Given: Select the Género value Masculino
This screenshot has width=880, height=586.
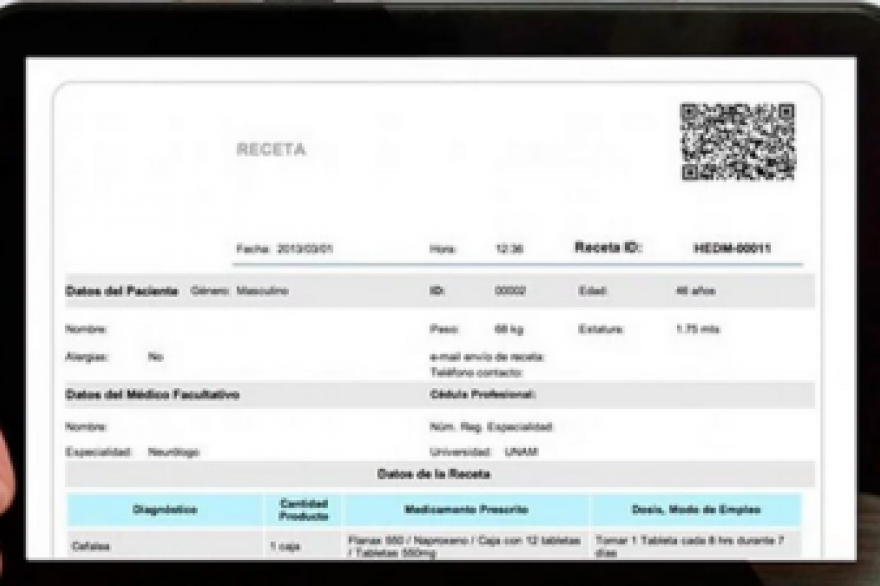Looking at the screenshot, I should click(x=262, y=291).
